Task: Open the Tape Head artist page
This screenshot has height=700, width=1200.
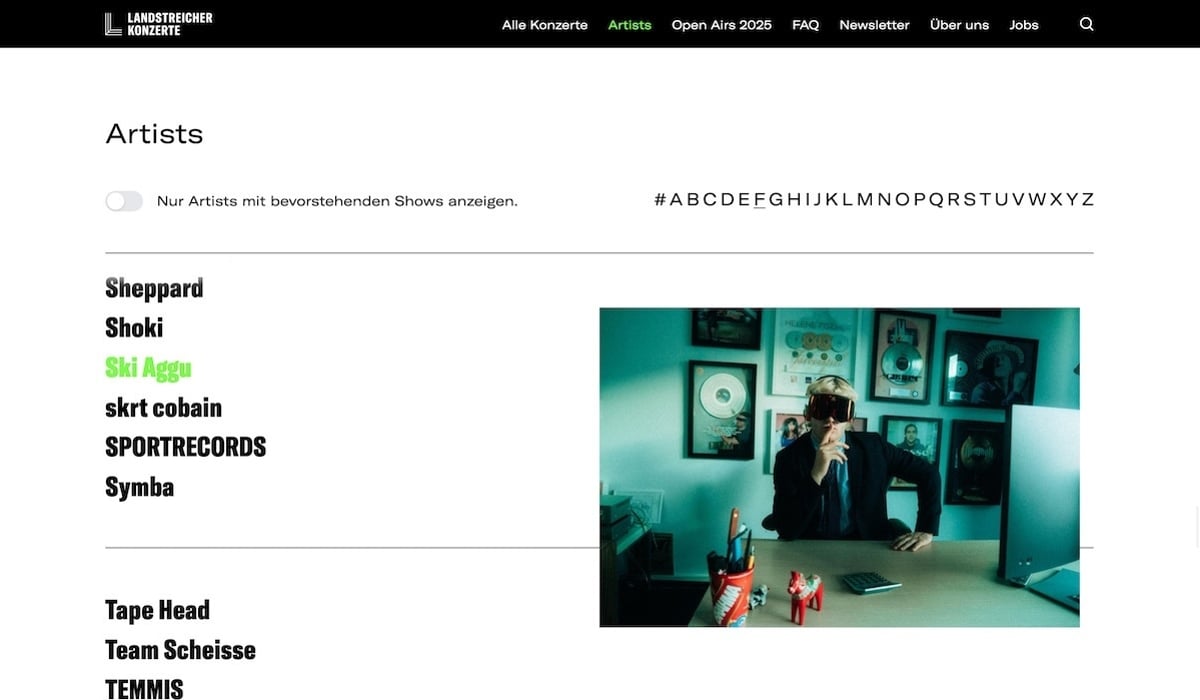Action: 157,610
